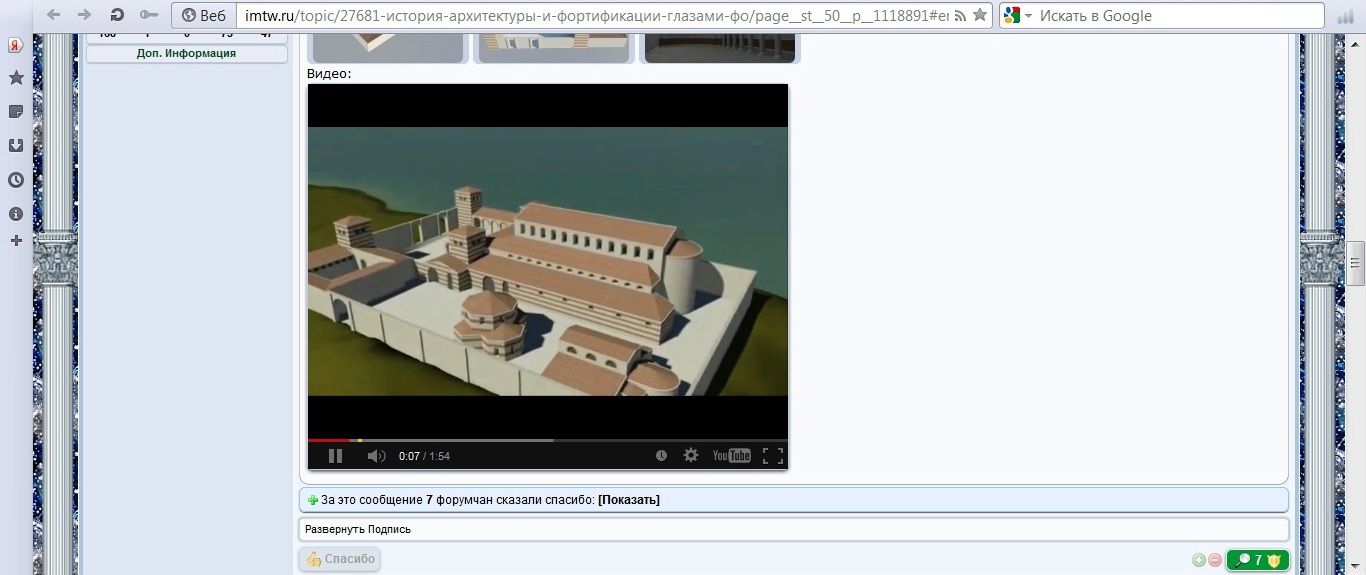Toggle fullscreen mode on the video
The height and width of the screenshot is (575, 1366).
772,456
